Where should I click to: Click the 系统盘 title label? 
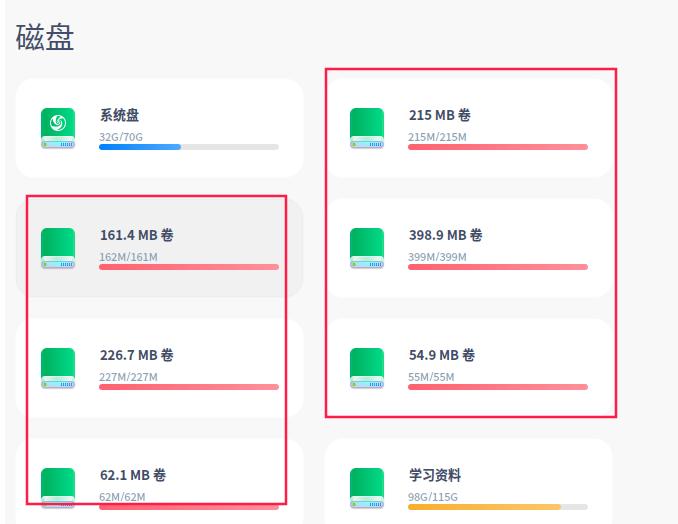tap(119, 115)
